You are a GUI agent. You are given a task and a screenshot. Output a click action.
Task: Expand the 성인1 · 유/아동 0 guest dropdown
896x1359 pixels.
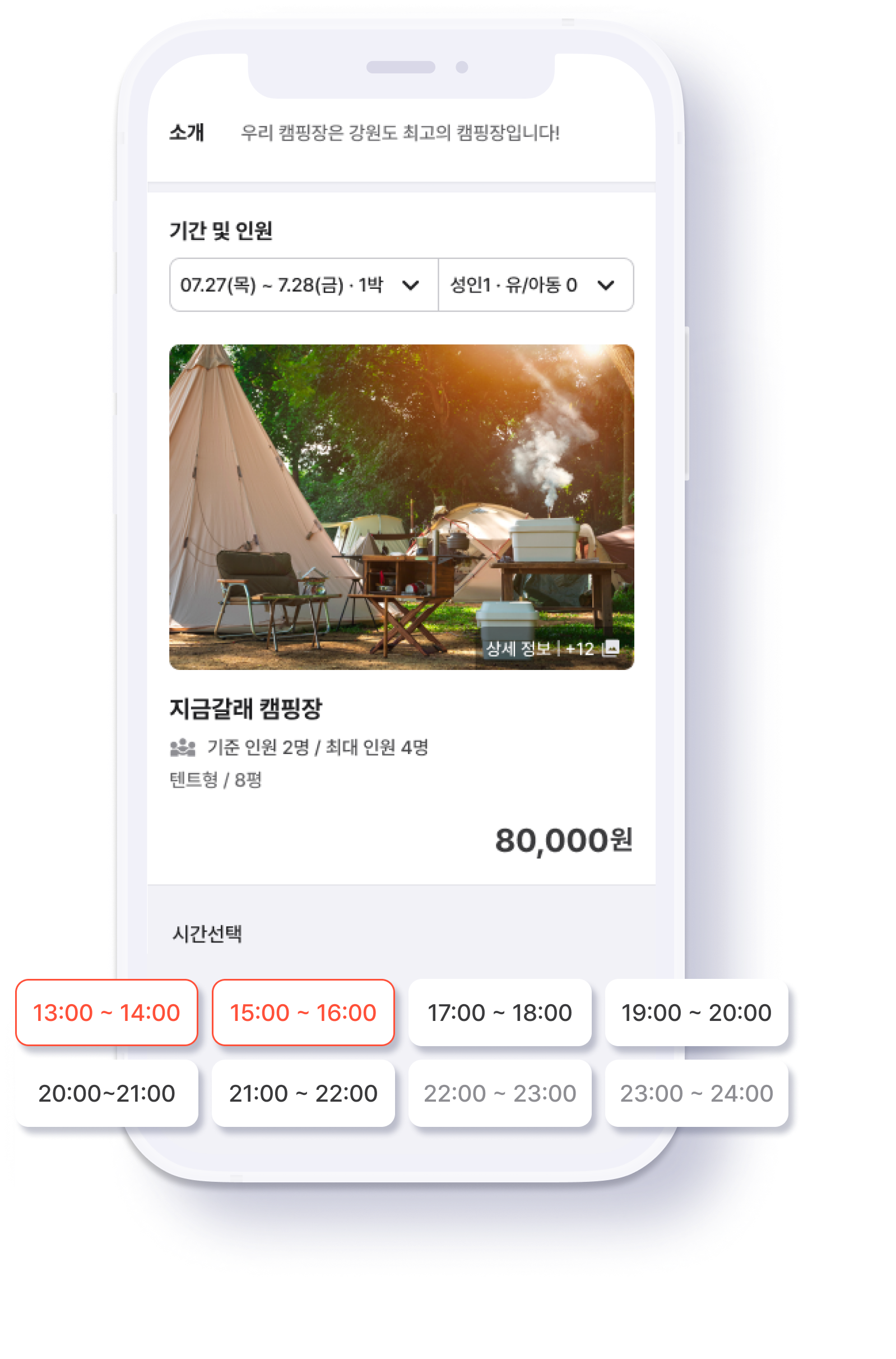tap(536, 285)
